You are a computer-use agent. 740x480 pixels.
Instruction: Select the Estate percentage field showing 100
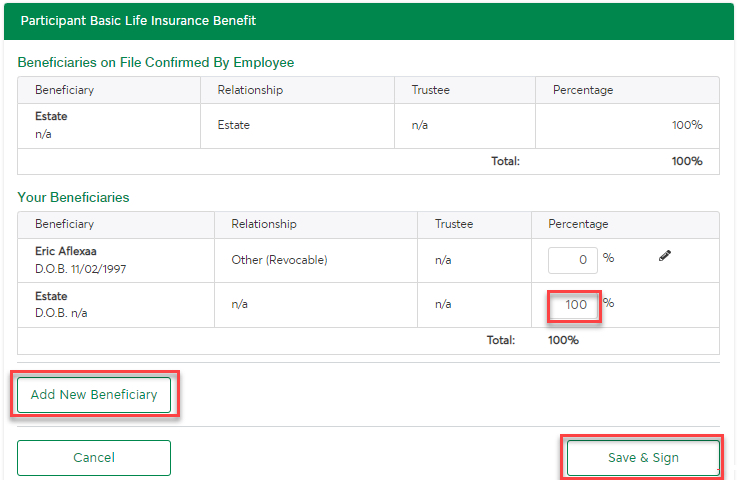574,305
